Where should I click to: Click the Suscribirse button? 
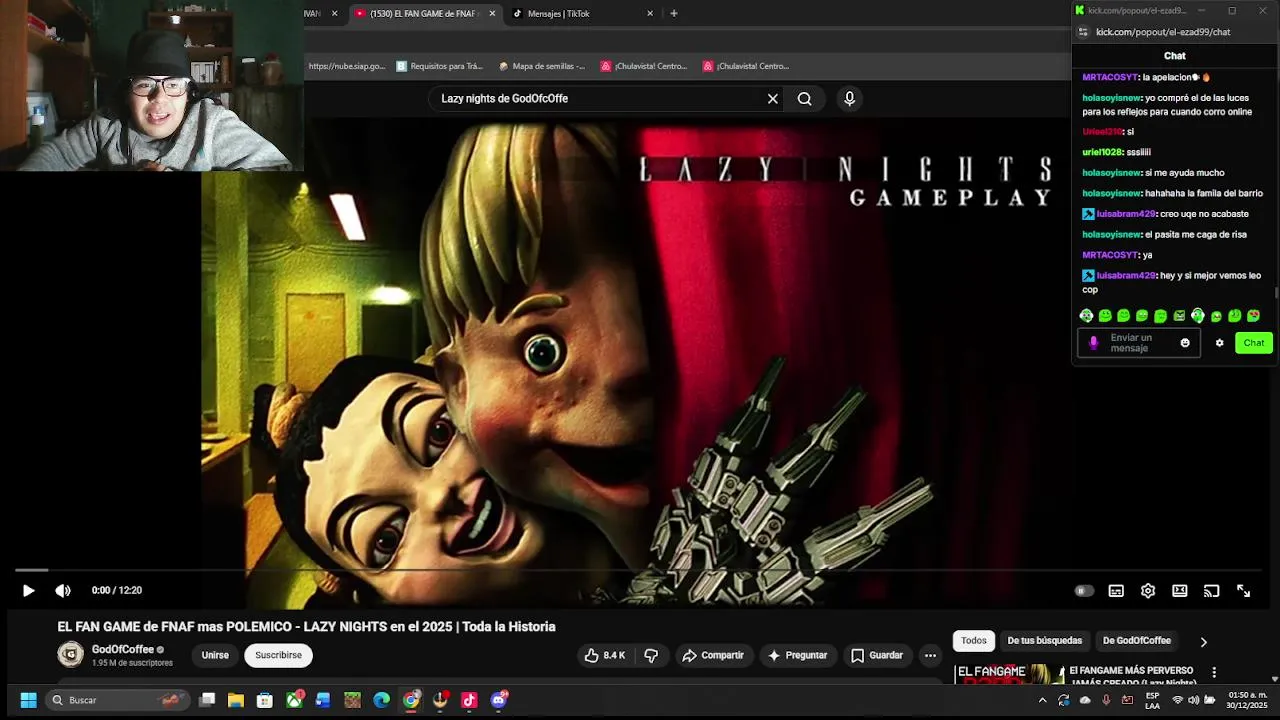(278, 656)
